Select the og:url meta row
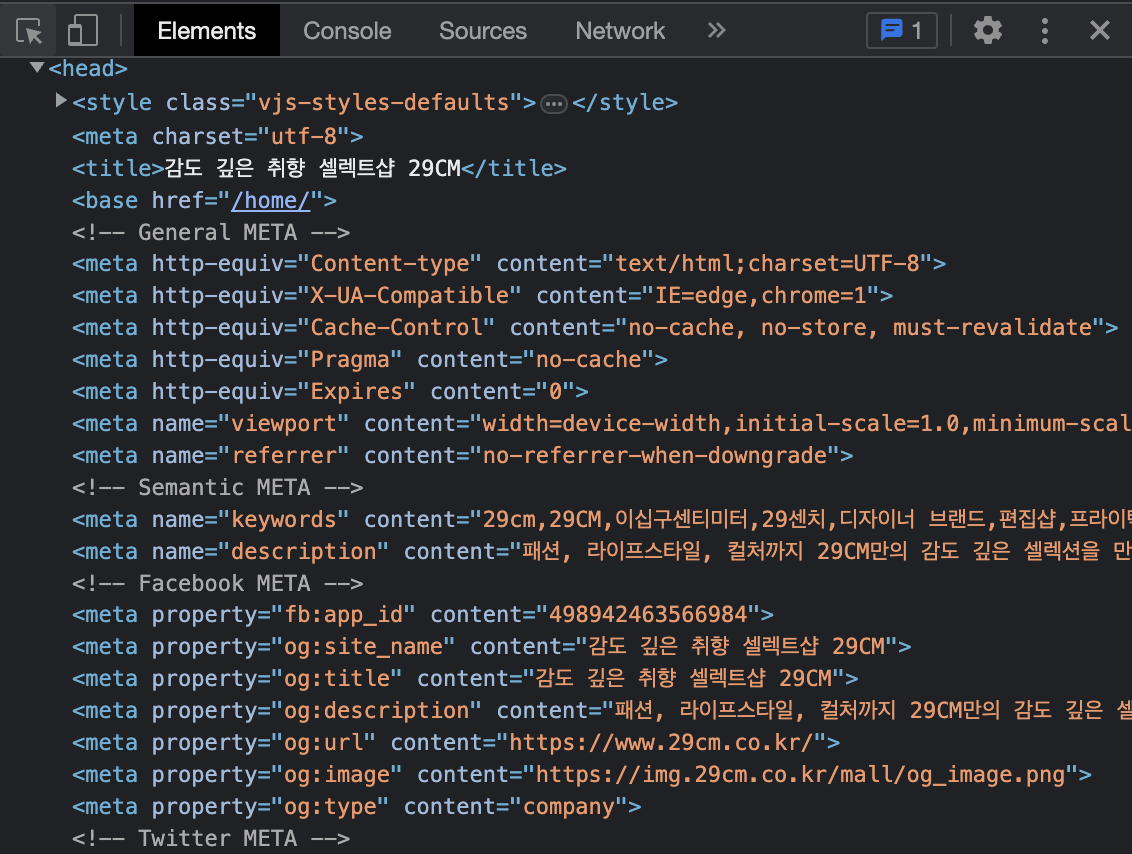The image size is (1132, 854). coord(456,742)
